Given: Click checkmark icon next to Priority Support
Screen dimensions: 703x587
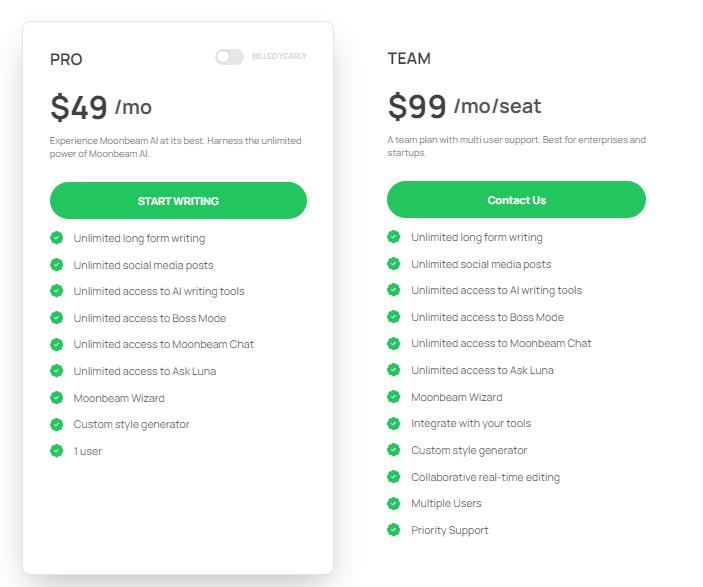Looking at the screenshot, I should coord(394,530).
